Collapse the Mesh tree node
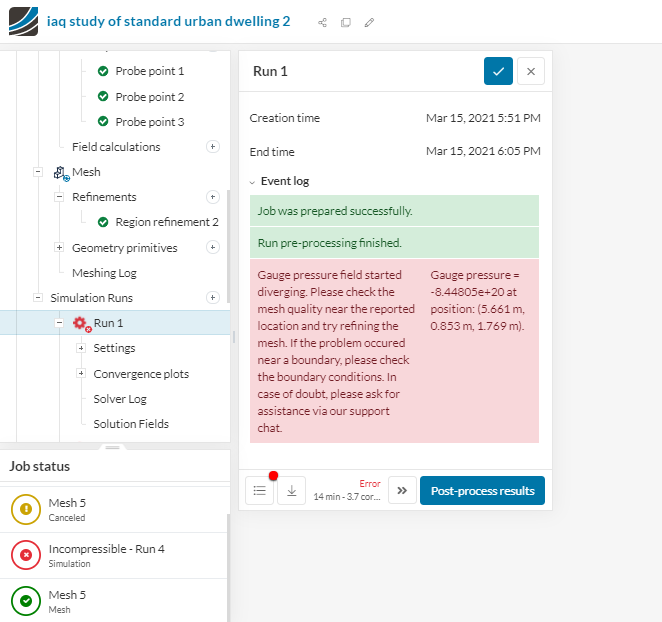The image size is (662, 622). pyautogui.click(x=37, y=172)
